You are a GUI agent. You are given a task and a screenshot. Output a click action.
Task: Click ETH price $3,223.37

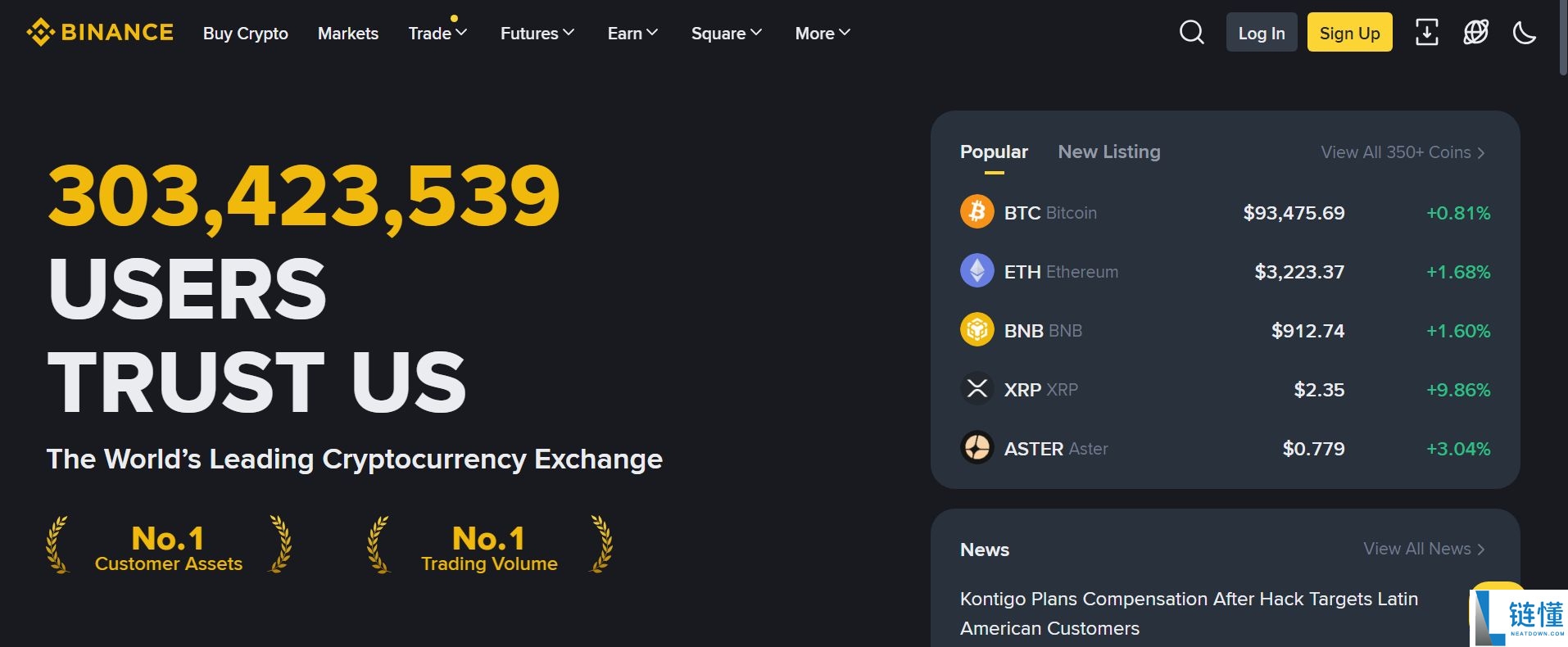(x=1299, y=272)
